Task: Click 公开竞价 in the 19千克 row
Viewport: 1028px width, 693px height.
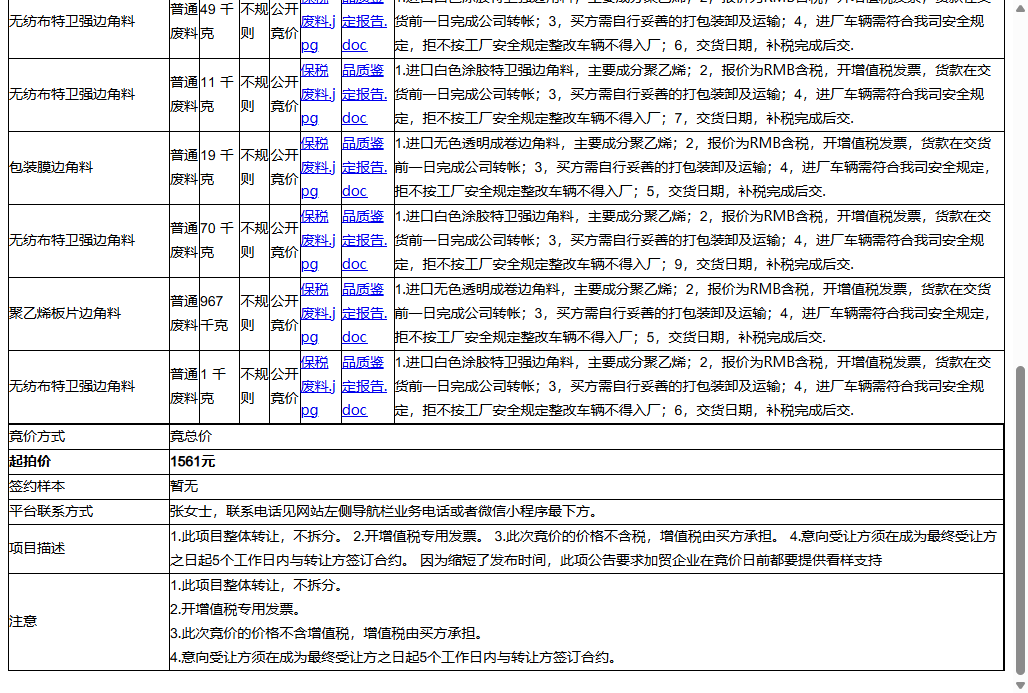Action: click(x=285, y=167)
